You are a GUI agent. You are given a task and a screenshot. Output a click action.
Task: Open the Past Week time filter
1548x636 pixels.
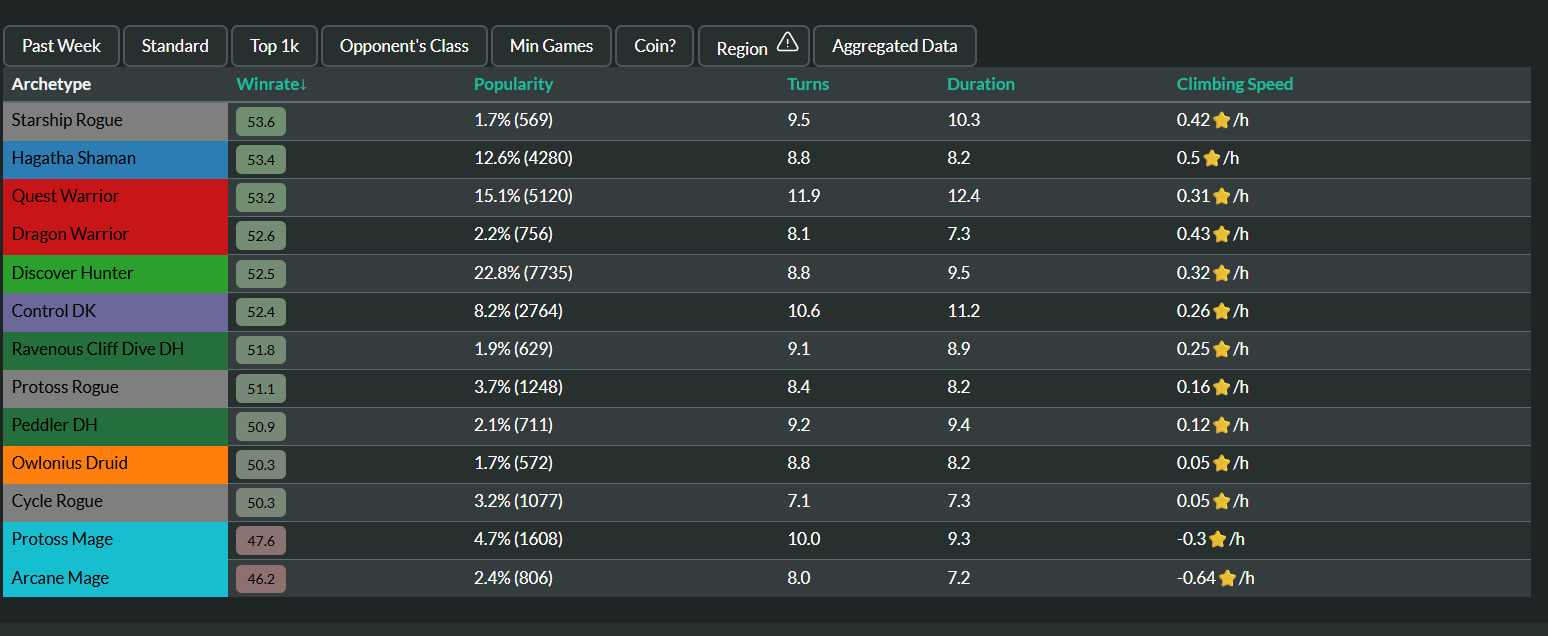[61, 46]
